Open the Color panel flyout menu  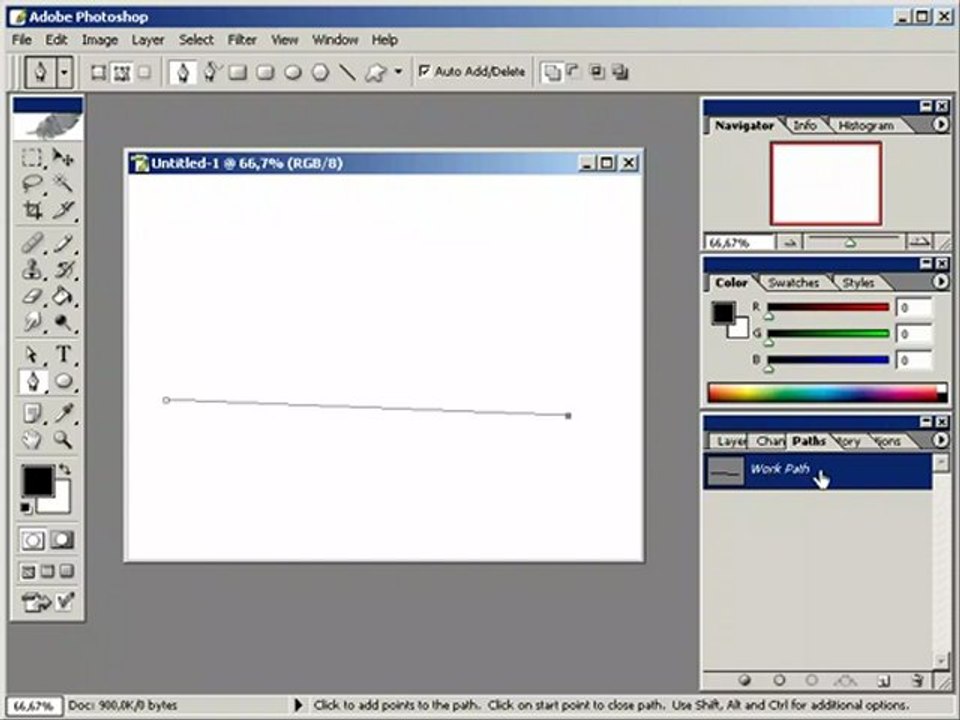[x=940, y=282]
